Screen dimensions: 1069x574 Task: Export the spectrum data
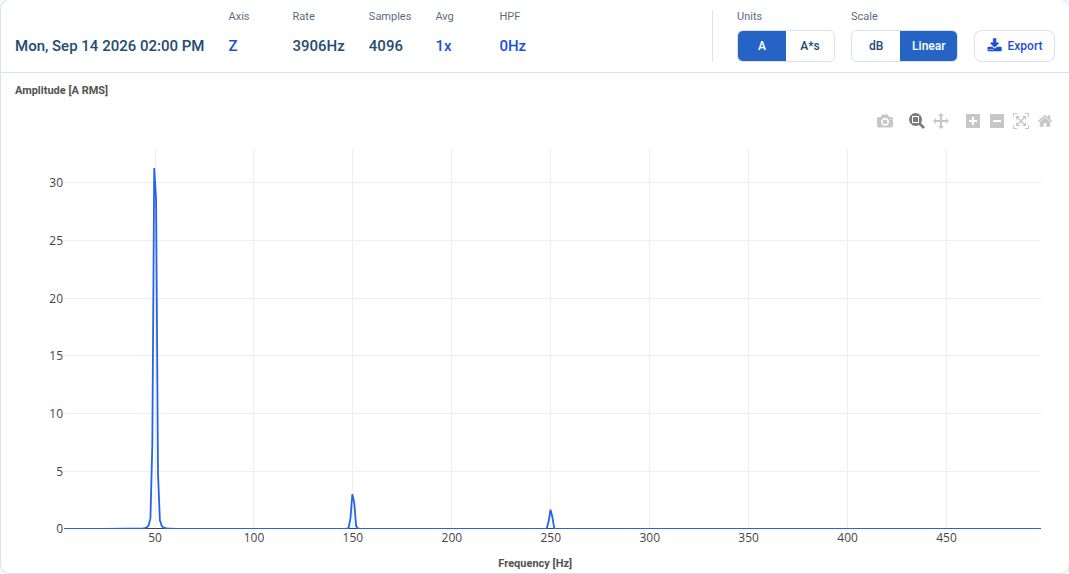[x=1014, y=46]
